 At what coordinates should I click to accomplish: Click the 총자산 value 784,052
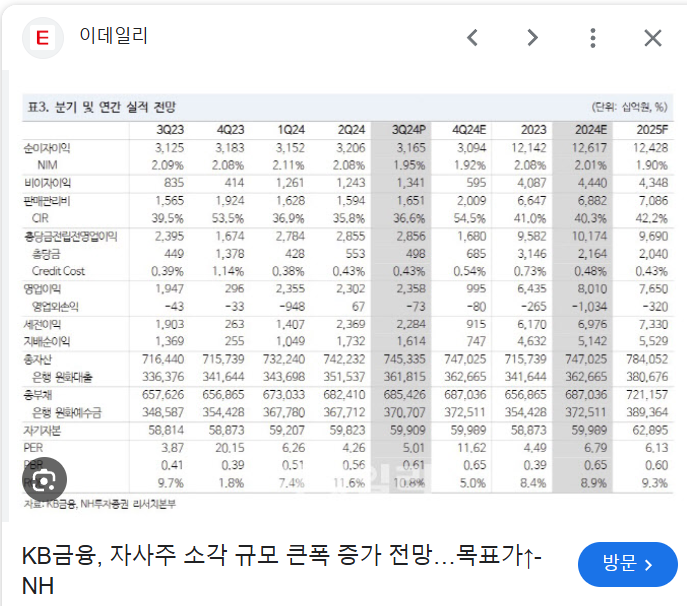pyautogui.click(x=647, y=360)
